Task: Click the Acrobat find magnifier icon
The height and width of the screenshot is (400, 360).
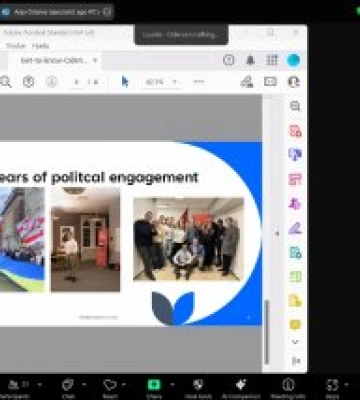Action: coord(6,82)
